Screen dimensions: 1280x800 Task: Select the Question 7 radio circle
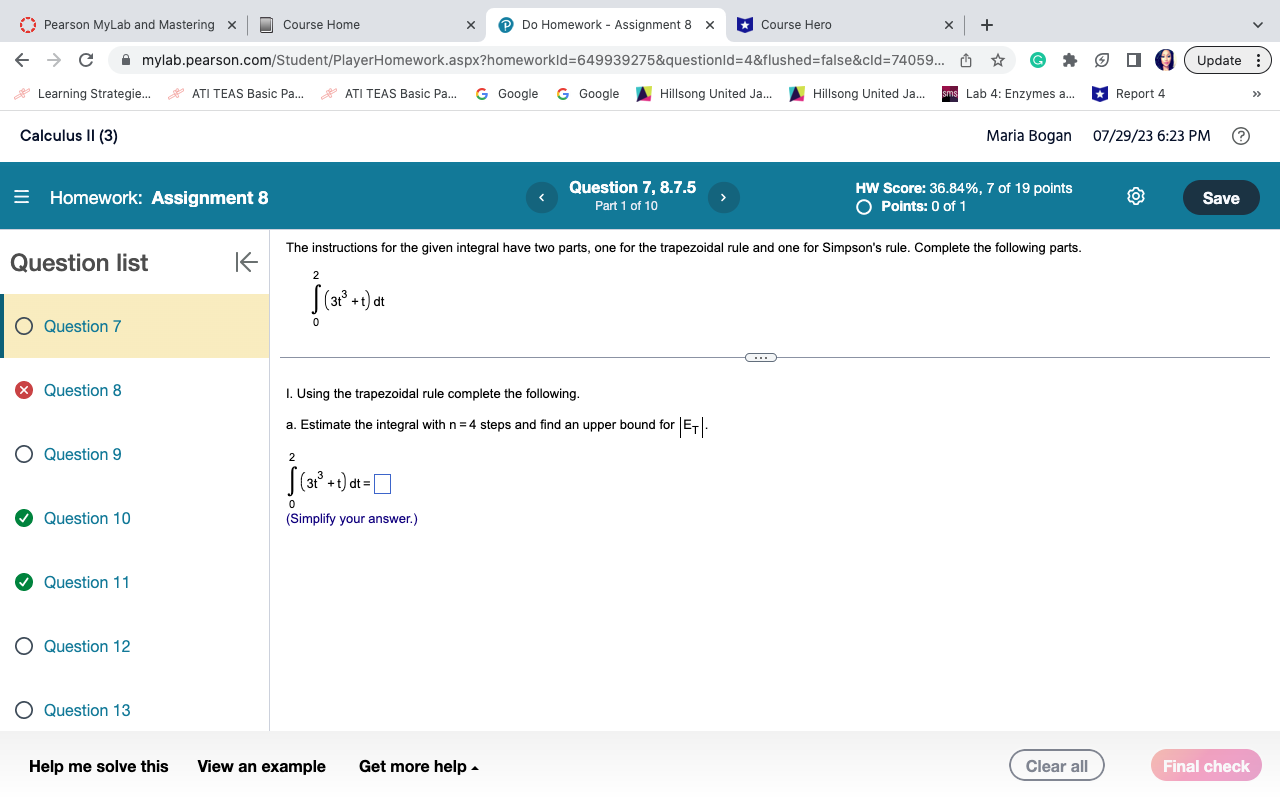pyautogui.click(x=23, y=325)
